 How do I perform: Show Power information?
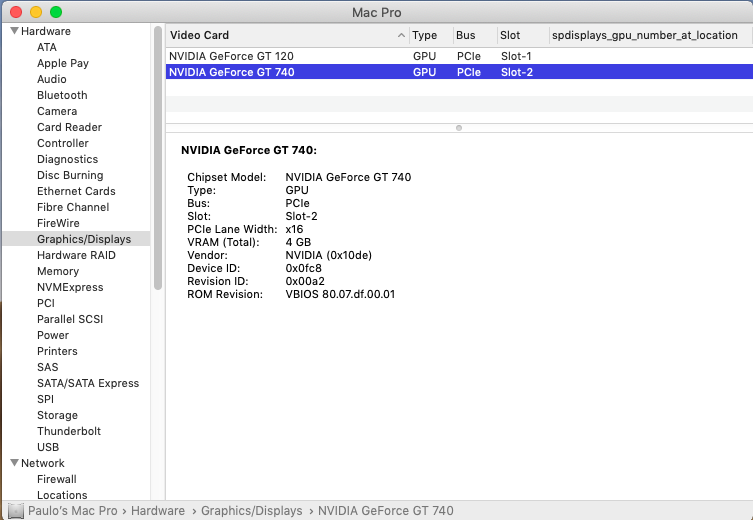(x=53, y=335)
